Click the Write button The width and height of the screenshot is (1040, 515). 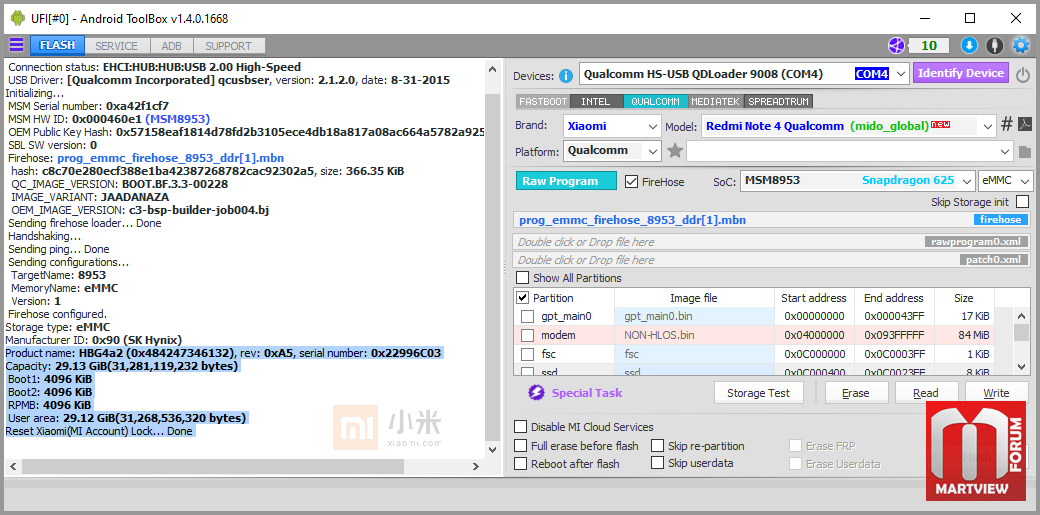(x=996, y=393)
